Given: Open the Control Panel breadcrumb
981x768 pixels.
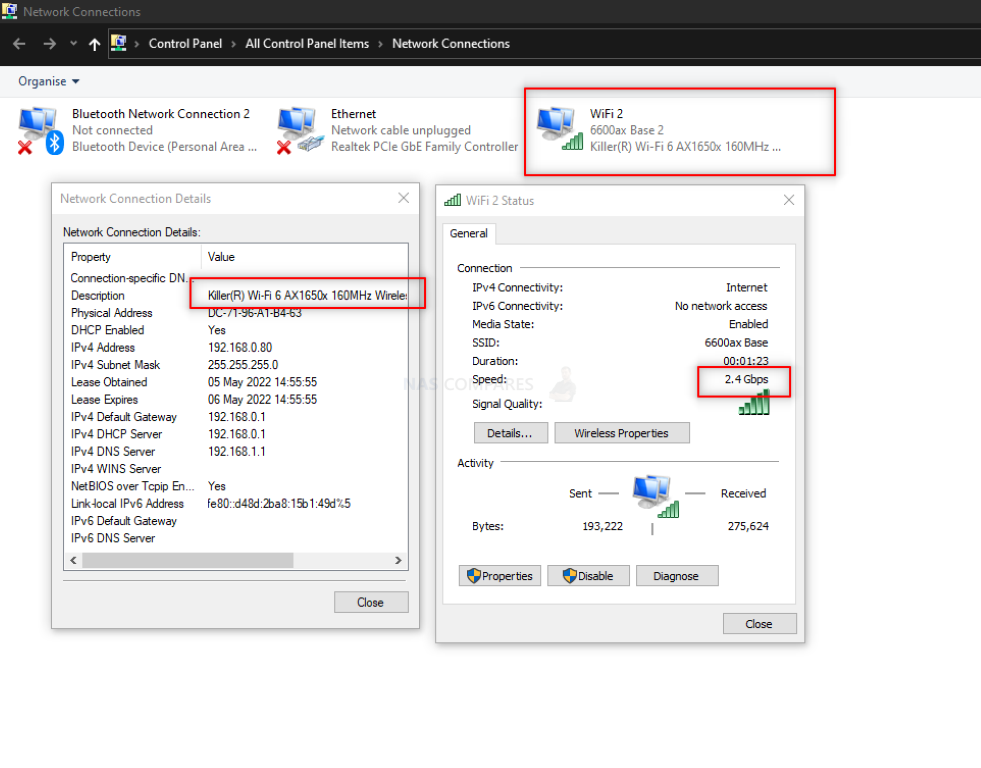Looking at the screenshot, I should tap(185, 44).
